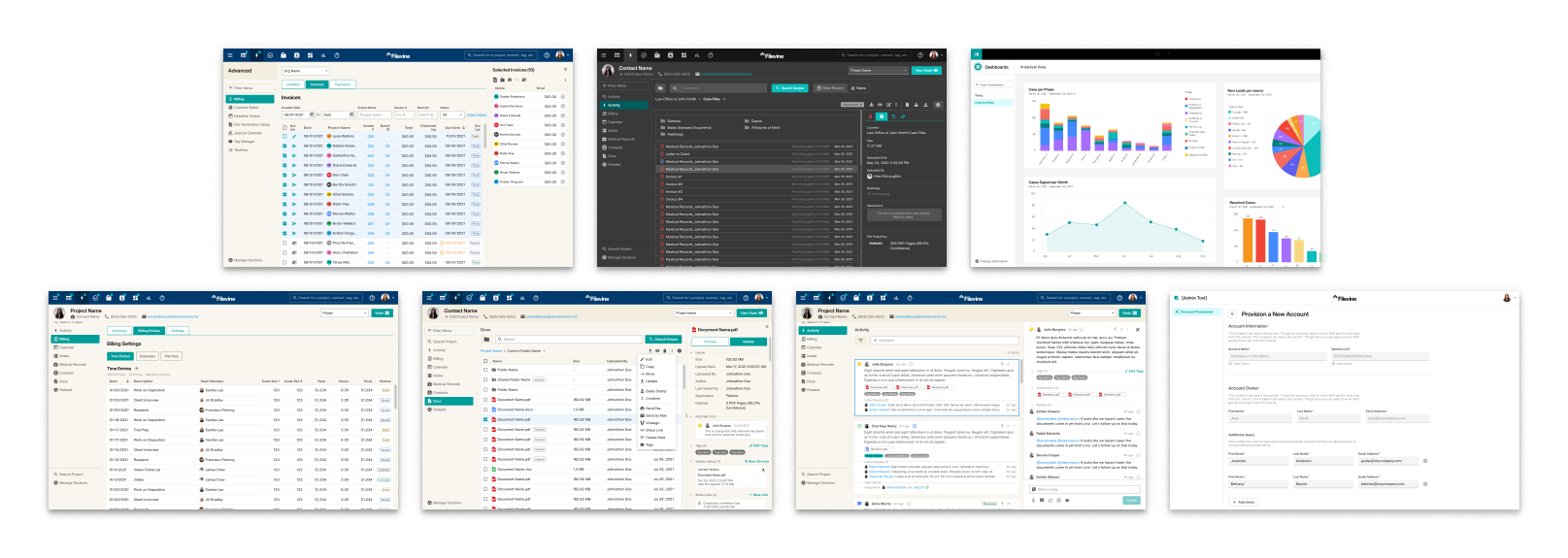Click the Add Note field in the Activity feed
This screenshot has width=1568, height=558.
point(945,341)
